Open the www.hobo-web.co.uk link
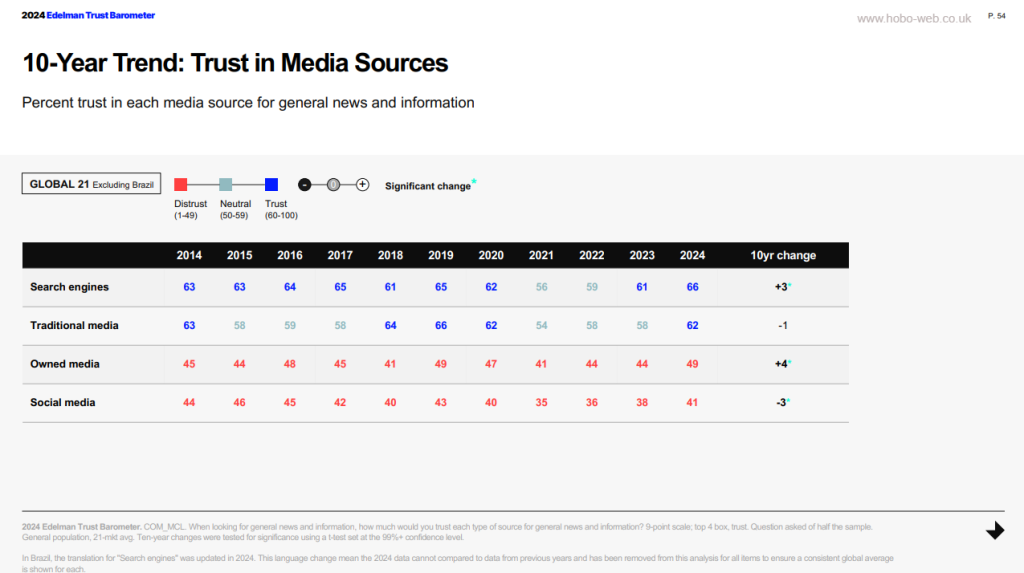The image size is (1024, 573). (x=914, y=18)
